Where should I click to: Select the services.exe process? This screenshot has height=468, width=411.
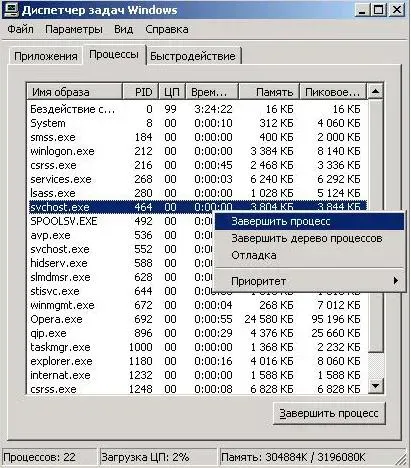pyautogui.click(x=198, y=179)
